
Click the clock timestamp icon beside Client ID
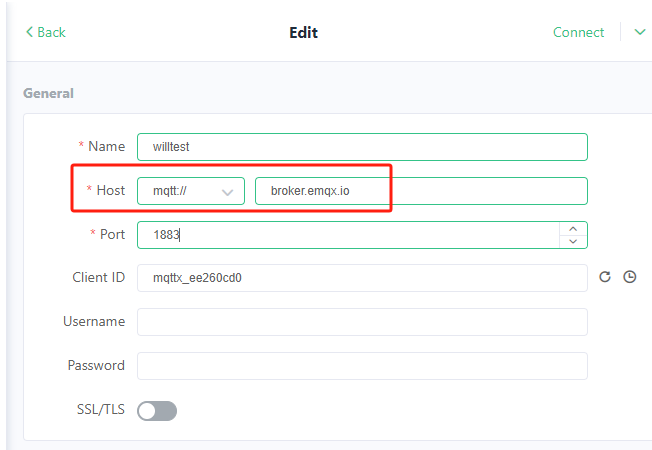pos(630,277)
